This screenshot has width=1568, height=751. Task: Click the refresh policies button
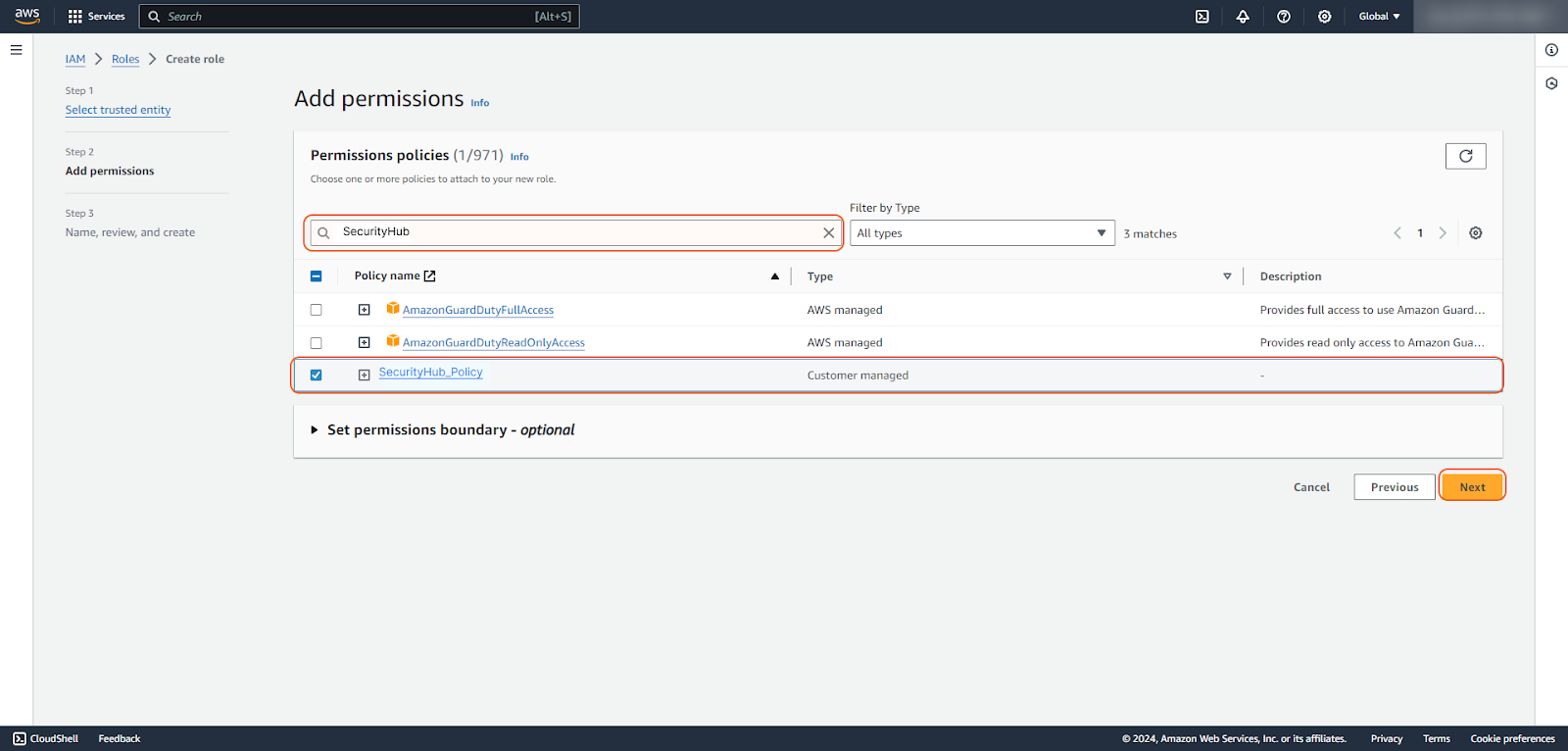coord(1465,156)
